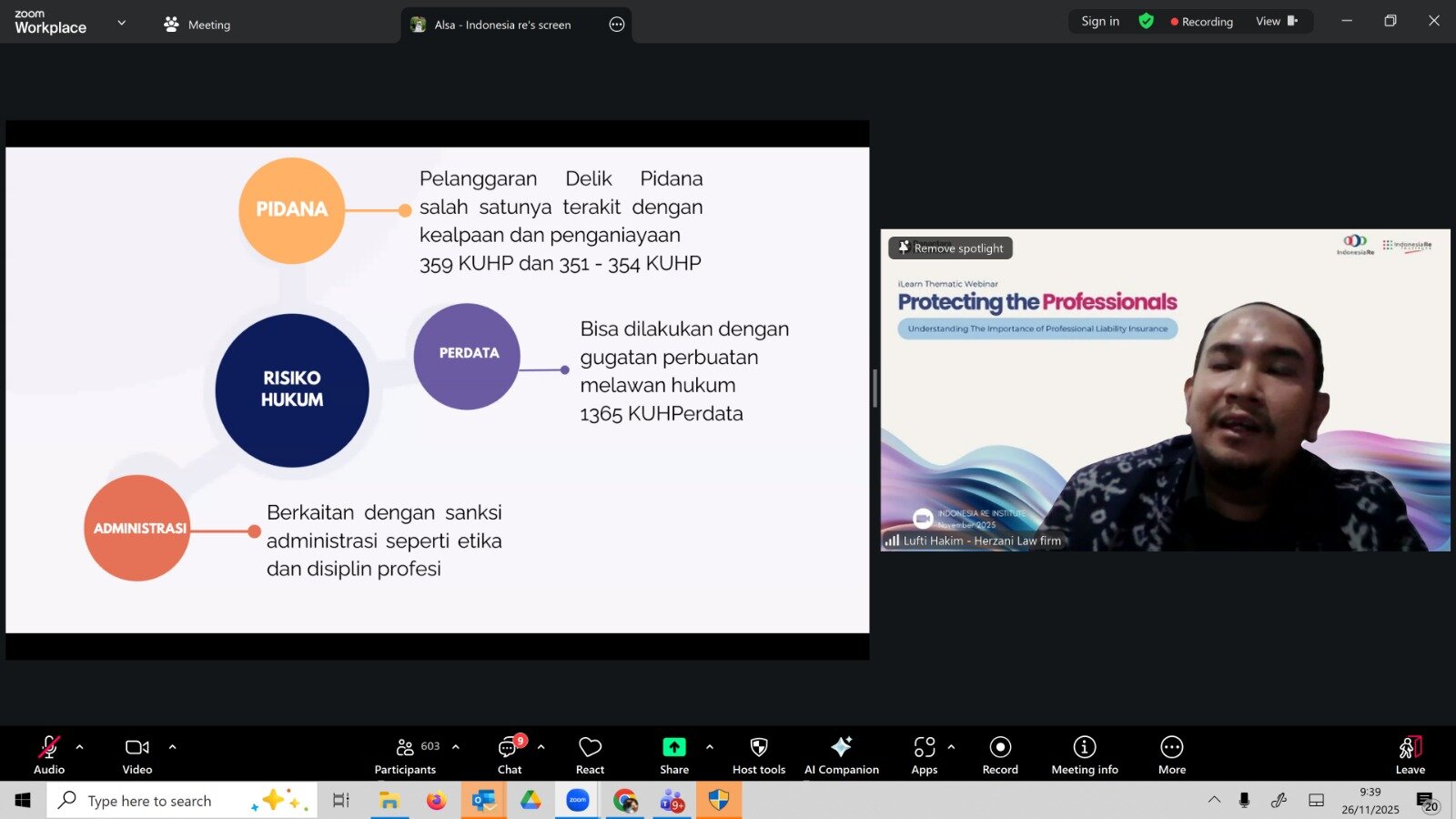Open Meeting info
The width and height of the screenshot is (1456, 819).
pyautogui.click(x=1084, y=755)
